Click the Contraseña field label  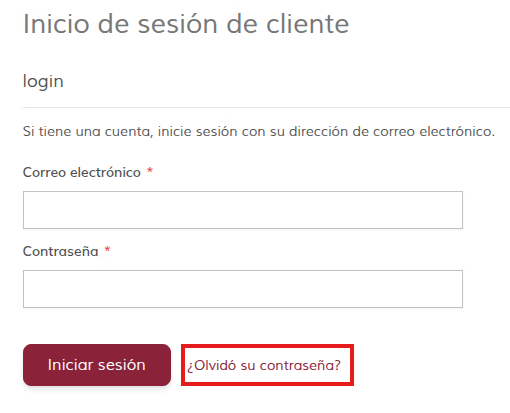pyautogui.click(x=61, y=251)
